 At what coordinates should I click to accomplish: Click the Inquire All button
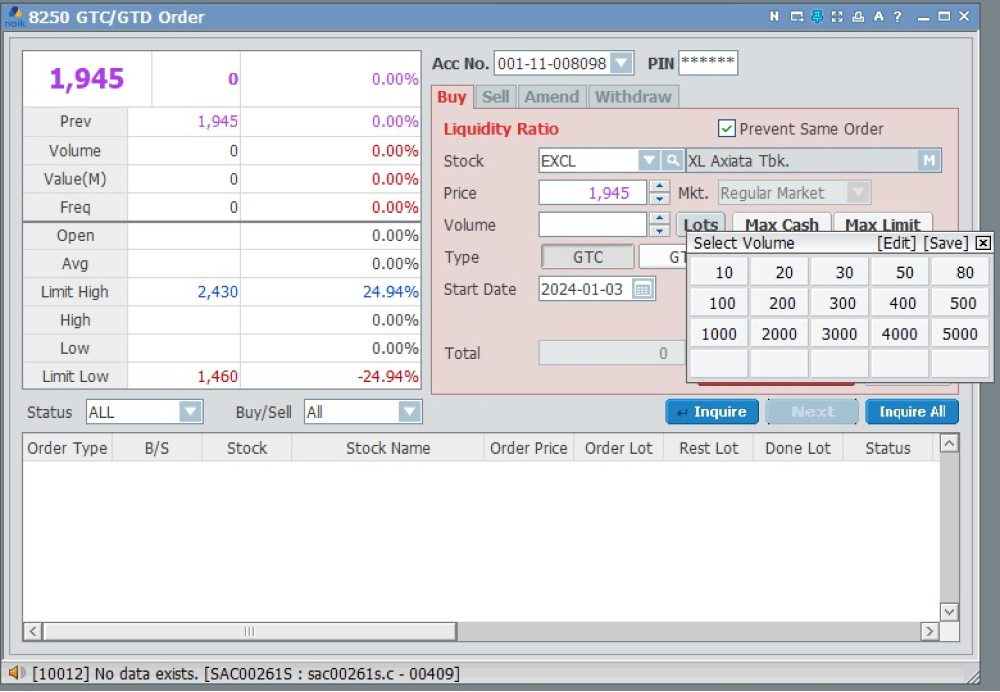(912, 412)
